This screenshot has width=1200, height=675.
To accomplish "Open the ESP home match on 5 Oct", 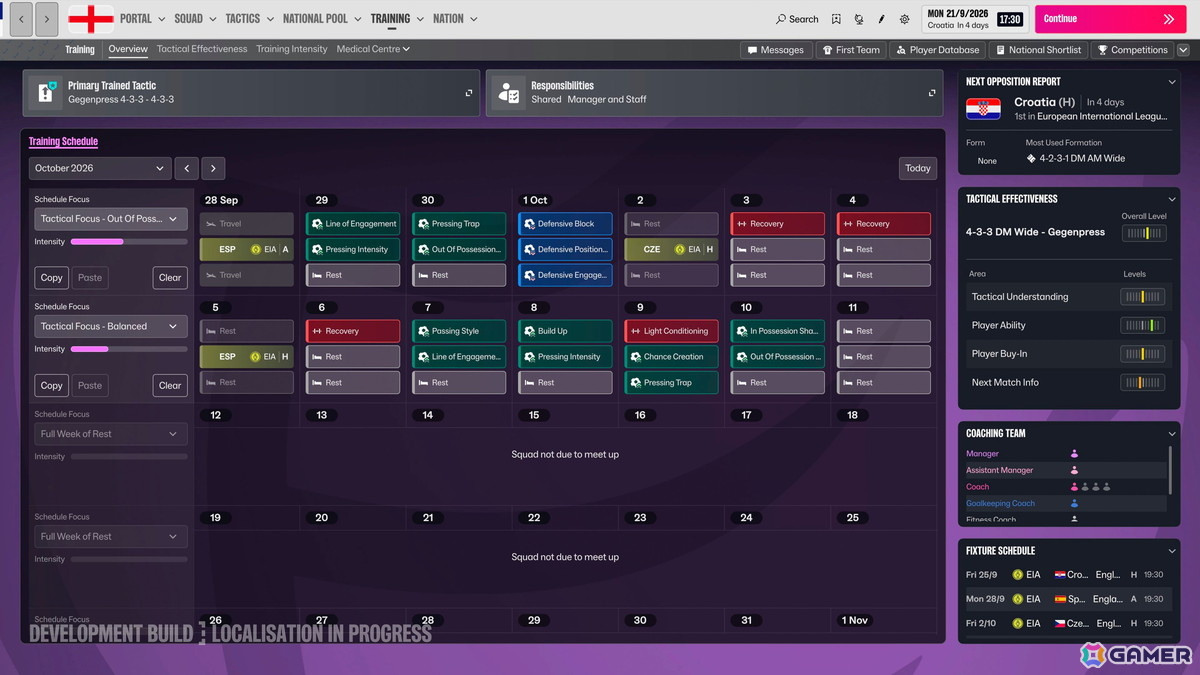I will click(x=246, y=356).
